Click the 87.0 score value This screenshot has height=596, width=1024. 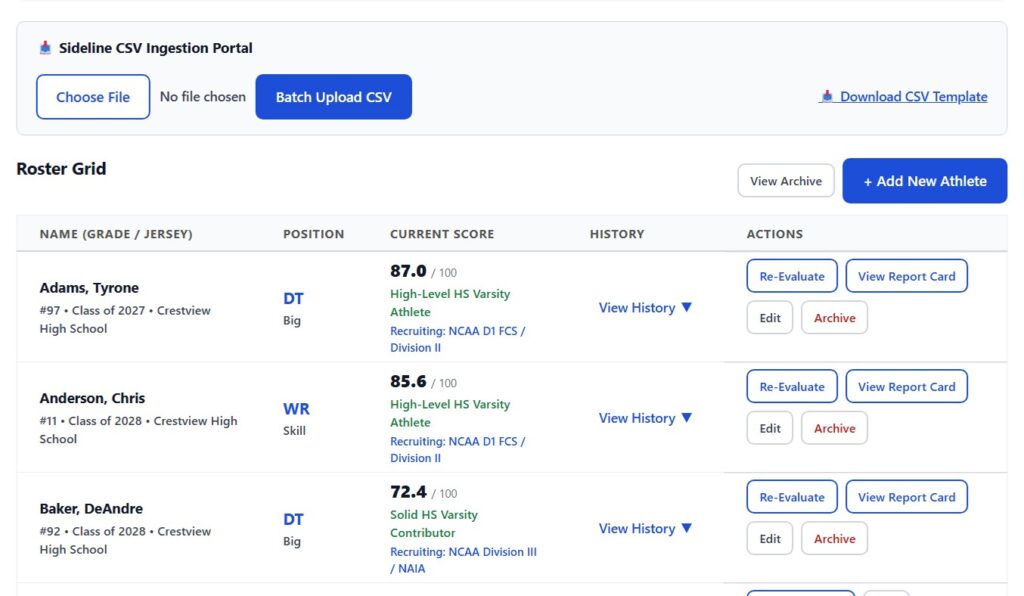[x=408, y=271]
